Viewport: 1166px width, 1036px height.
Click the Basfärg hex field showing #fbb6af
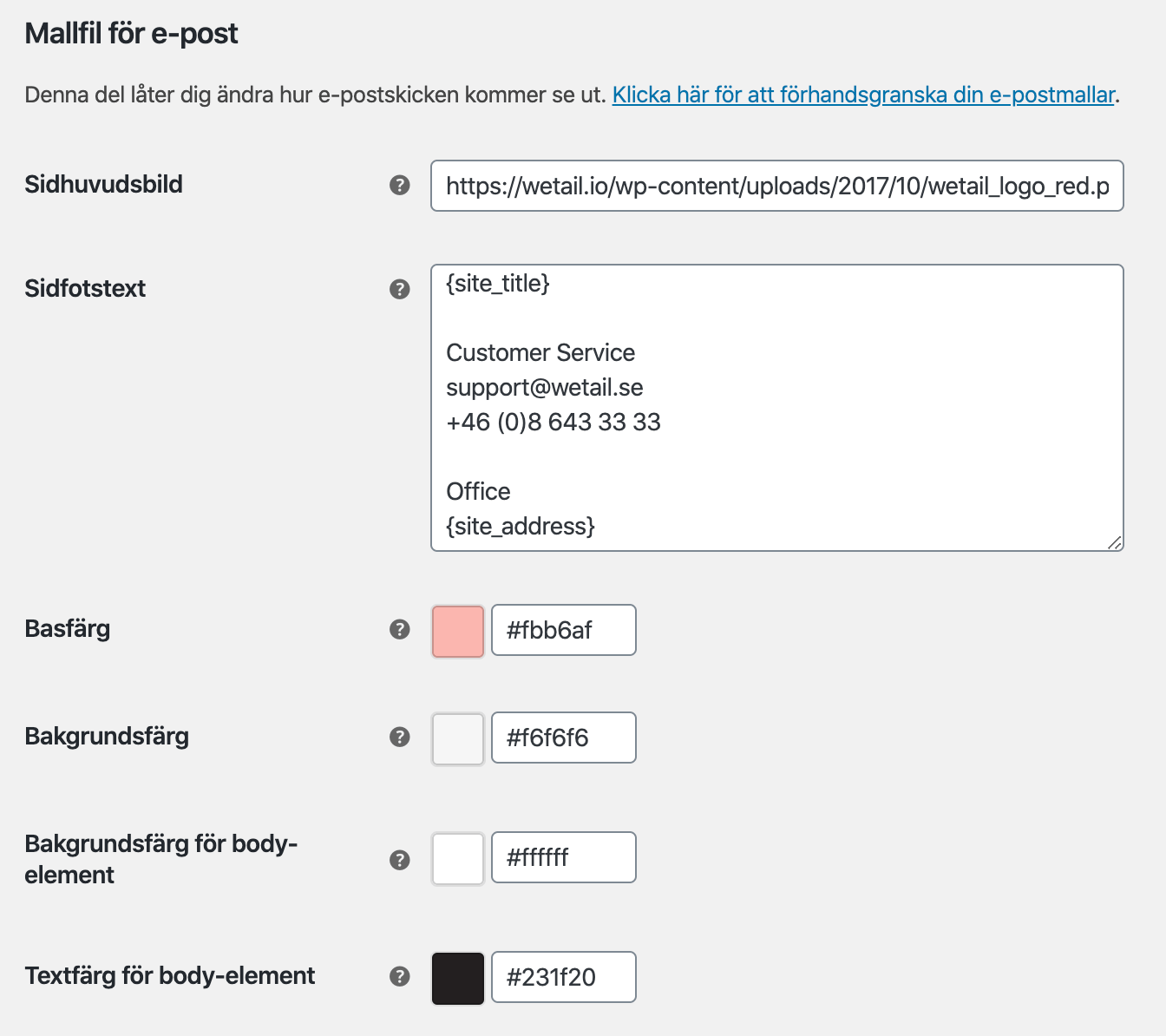(x=564, y=630)
